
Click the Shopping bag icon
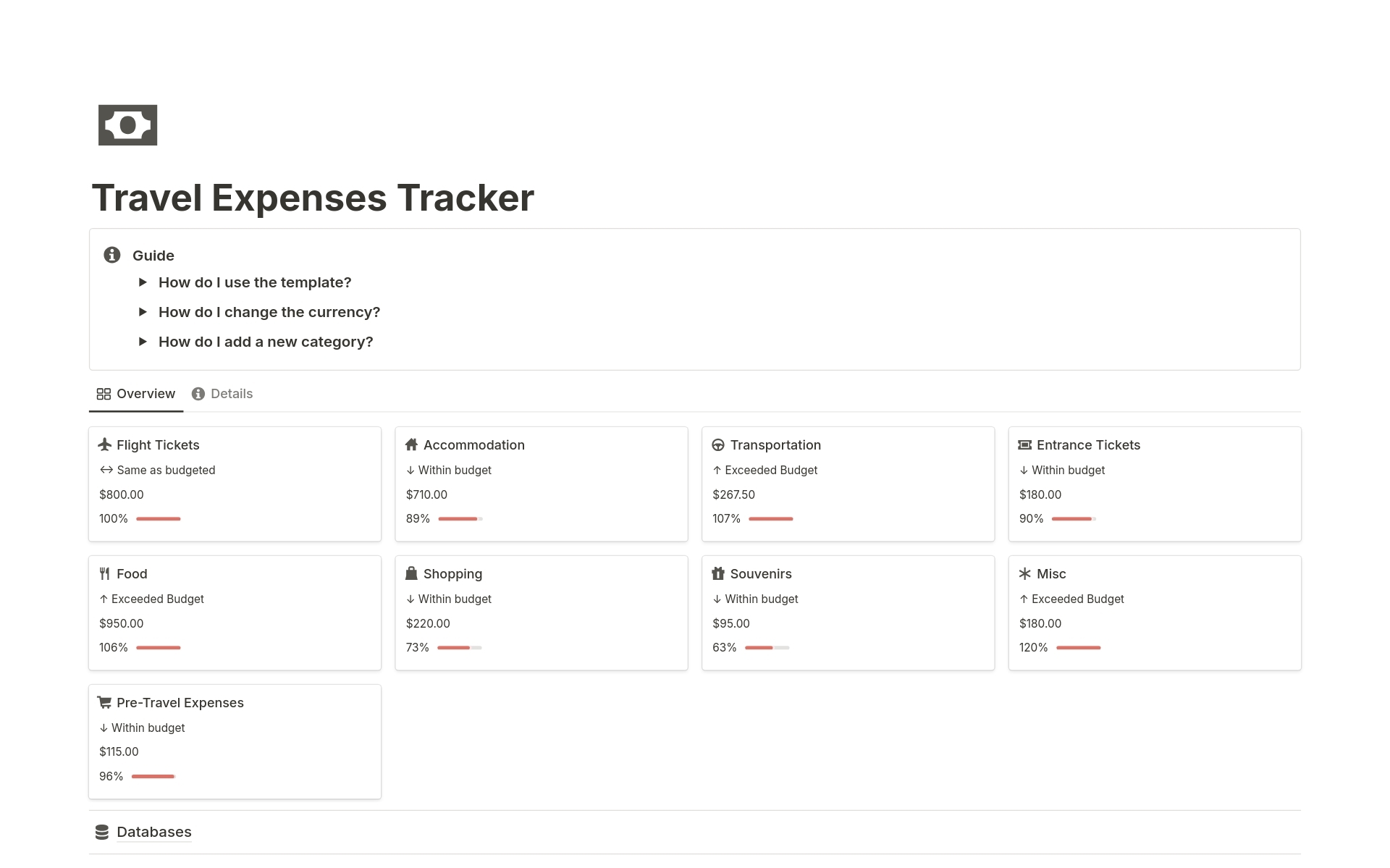(x=412, y=573)
